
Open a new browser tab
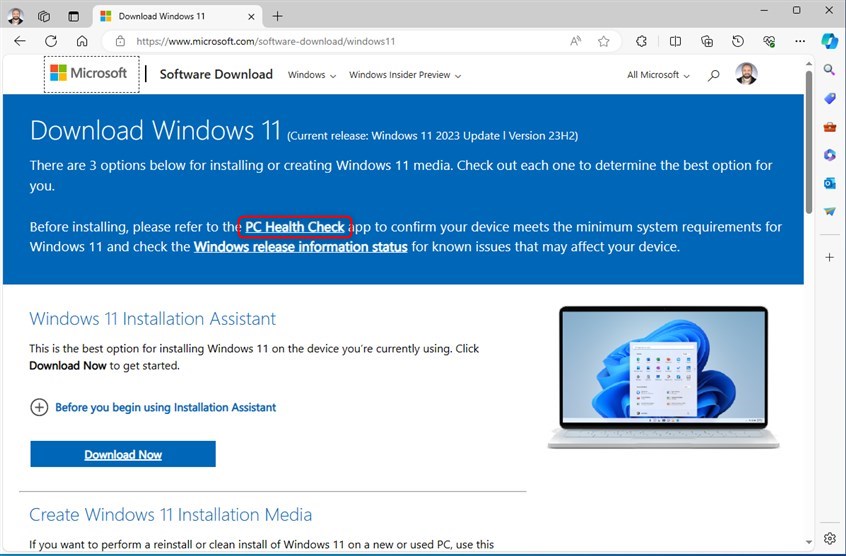click(x=277, y=16)
